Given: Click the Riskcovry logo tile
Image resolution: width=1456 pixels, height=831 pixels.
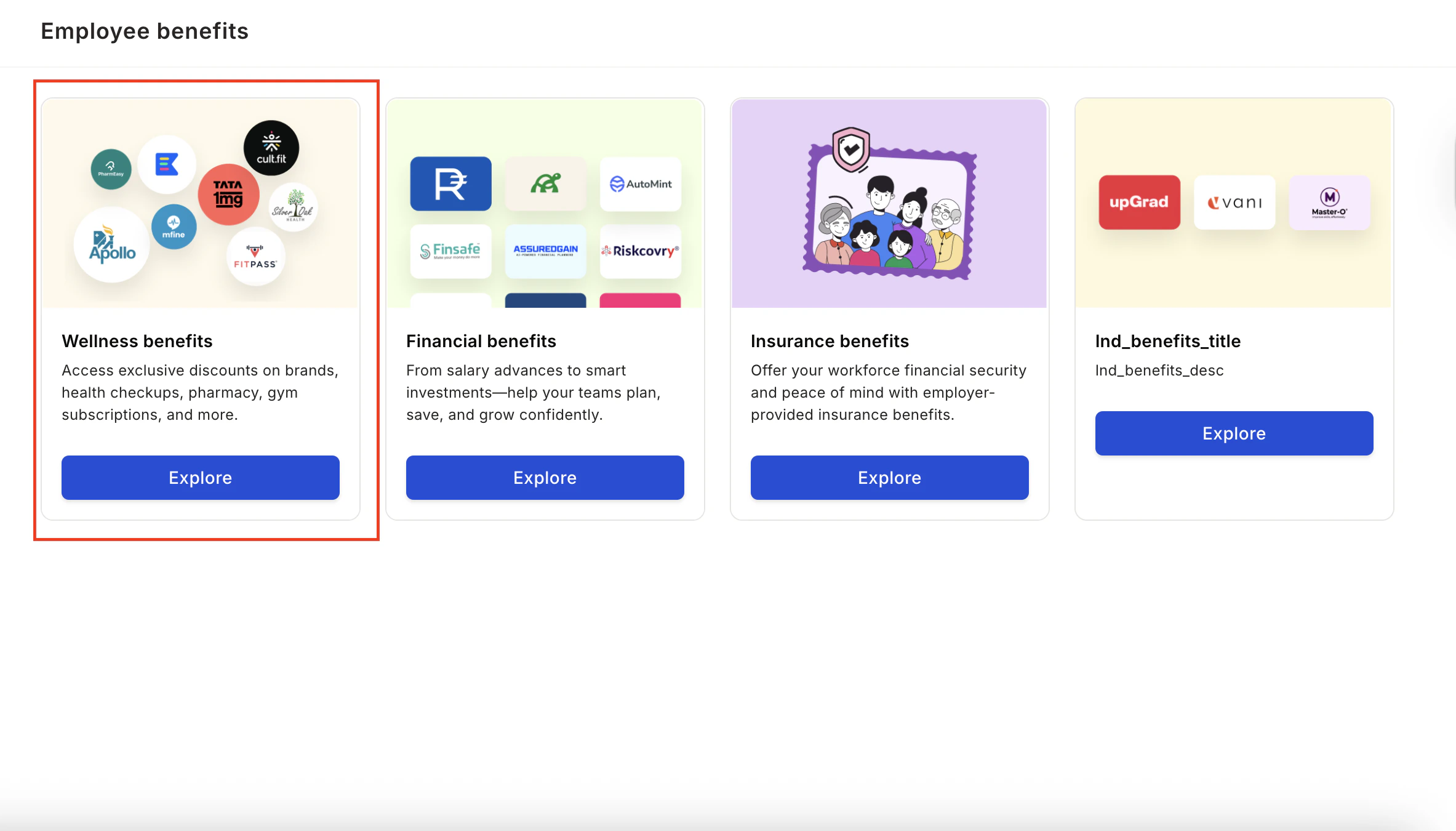Looking at the screenshot, I should tap(641, 251).
